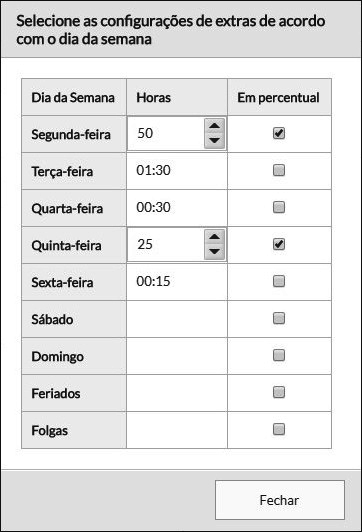Increase Segunda-feira value with up arrow
The height and width of the screenshot is (532, 362).
[214, 126]
